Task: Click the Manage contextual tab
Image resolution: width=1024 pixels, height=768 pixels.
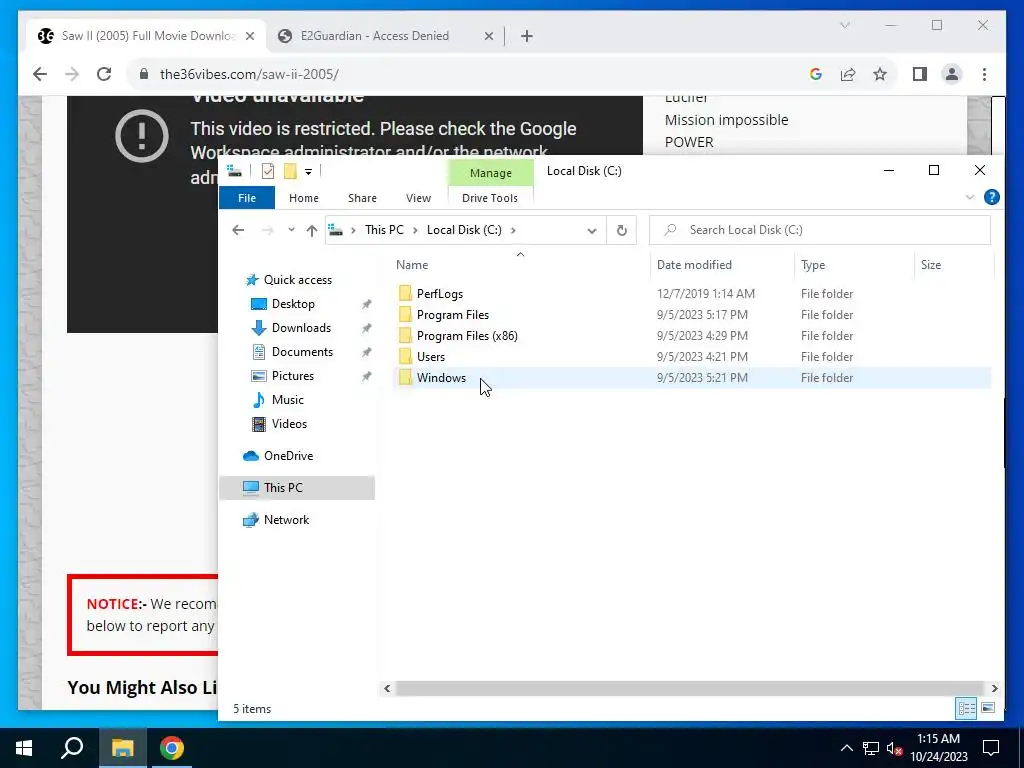Action: tap(490, 173)
